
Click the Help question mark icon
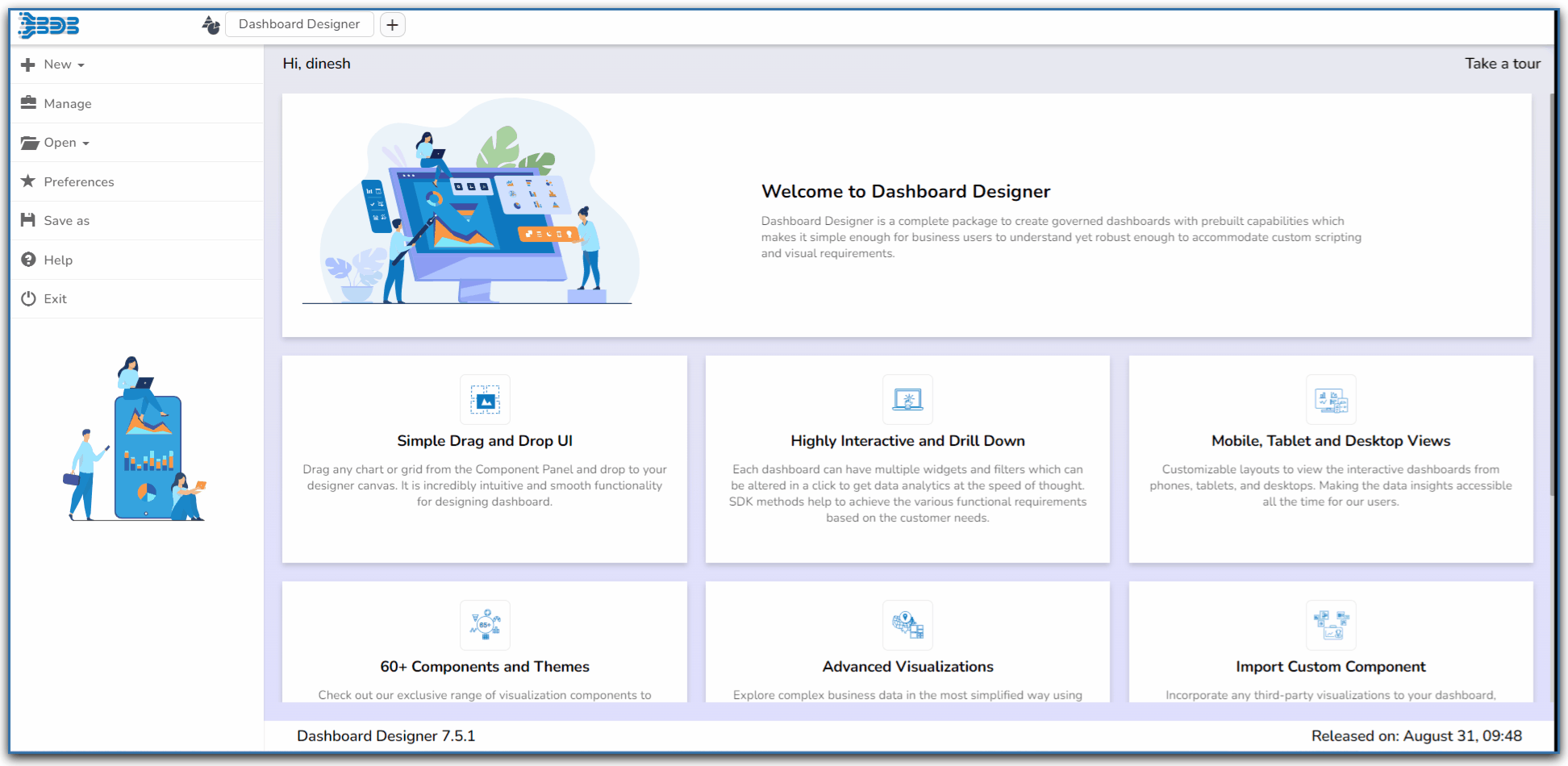(x=28, y=260)
